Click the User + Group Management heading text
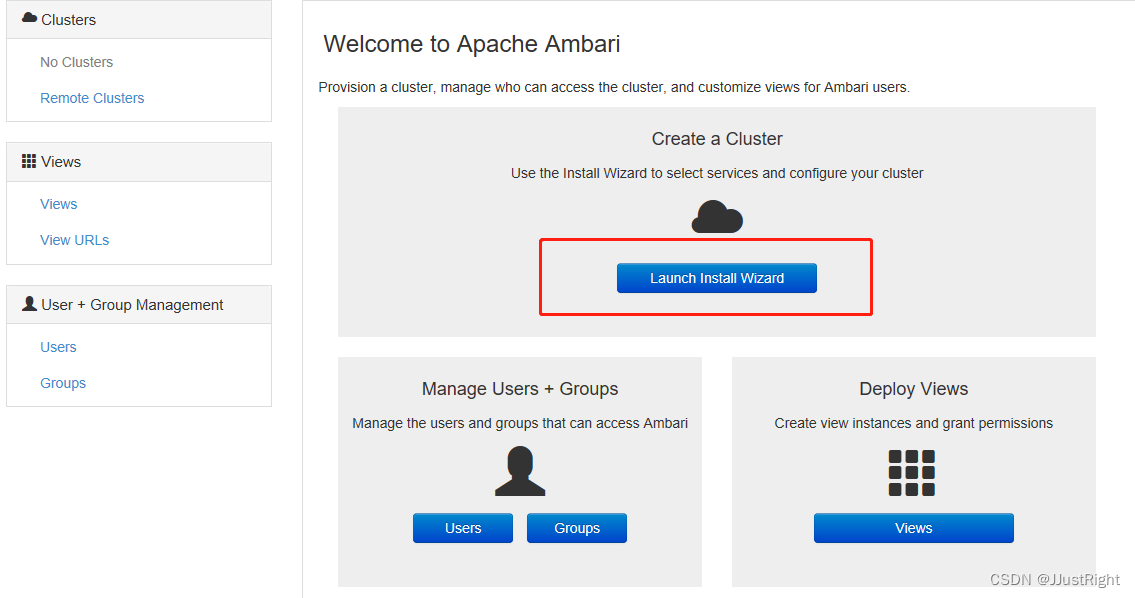Viewport: 1135px width, 598px height. click(132, 305)
